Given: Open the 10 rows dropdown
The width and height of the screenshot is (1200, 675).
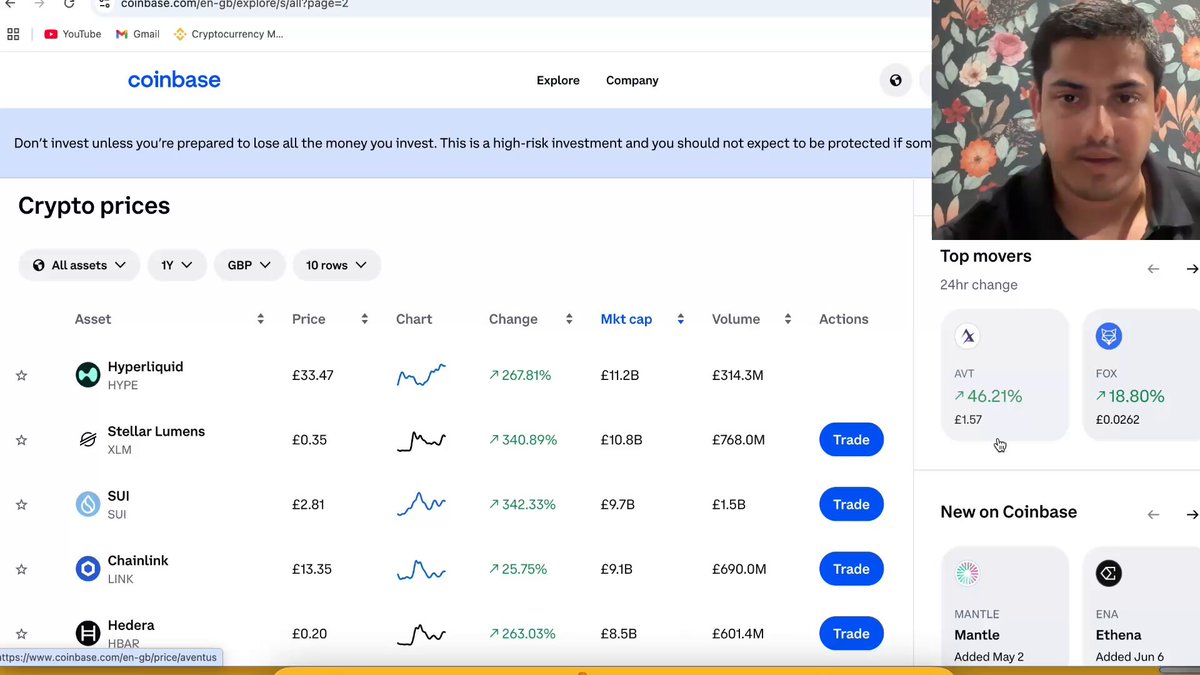Looking at the screenshot, I should click(337, 265).
